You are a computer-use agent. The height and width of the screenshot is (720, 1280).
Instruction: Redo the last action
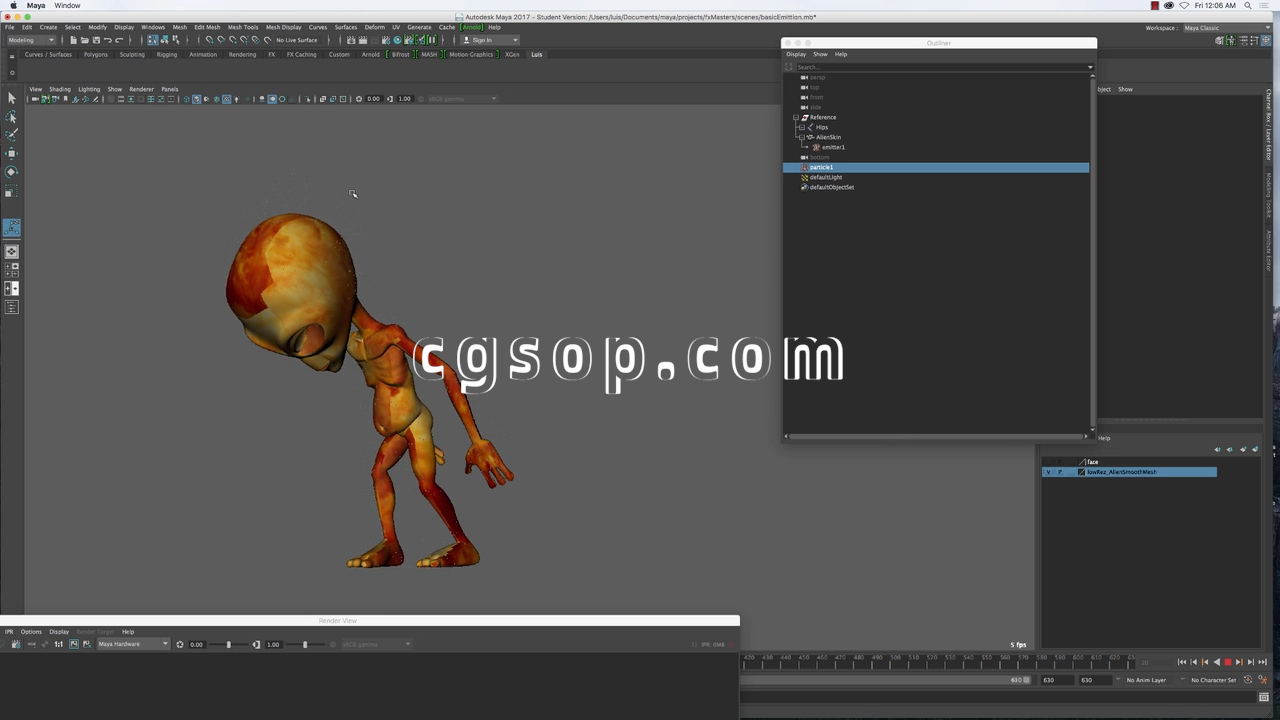(118, 40)
